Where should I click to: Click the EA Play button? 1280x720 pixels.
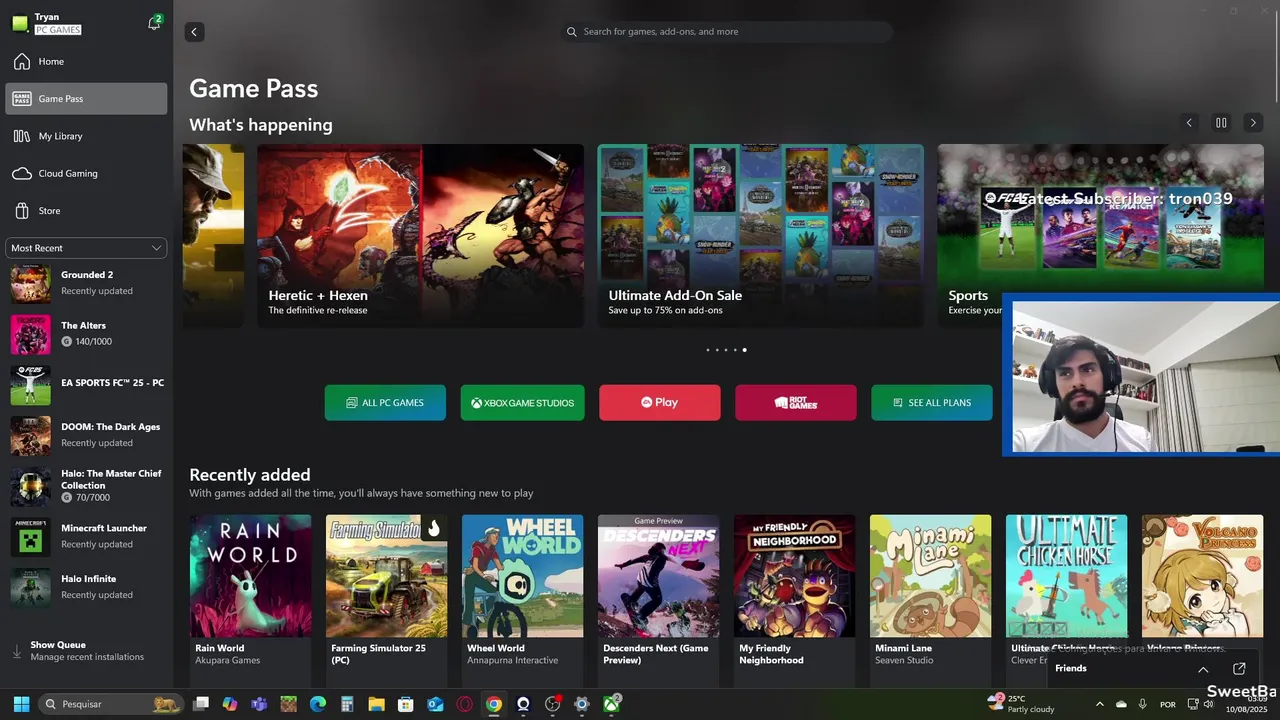(659, 403)
